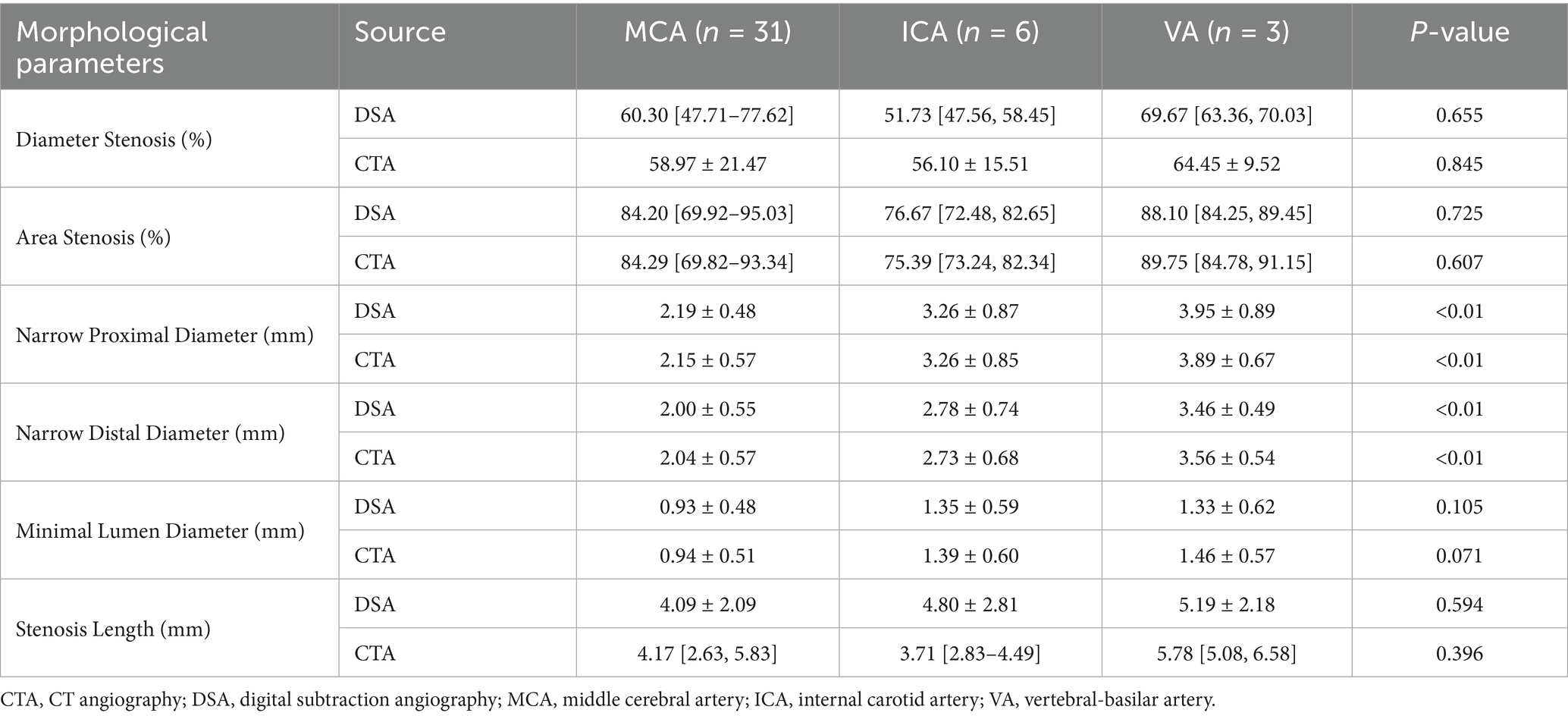Click the "Minimal Lumen Diameter (mm)" label
This screenshot has height=716, width=1568.
[160, 531]
